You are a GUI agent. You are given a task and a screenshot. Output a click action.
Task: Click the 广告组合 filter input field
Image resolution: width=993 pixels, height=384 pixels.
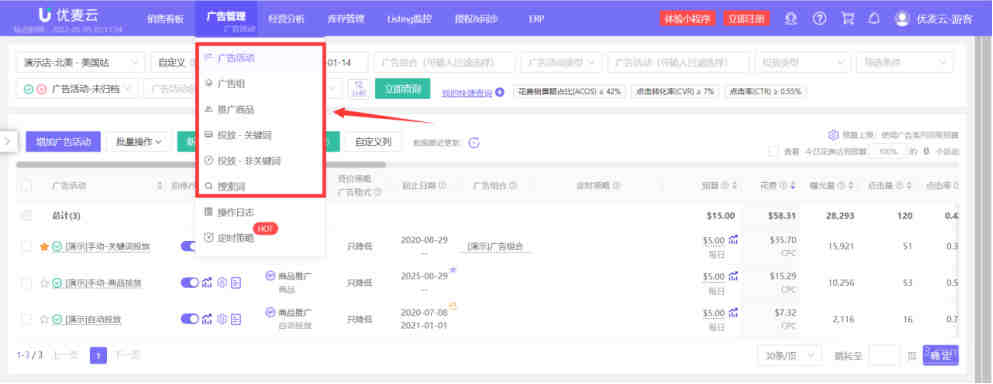point(445,63)
